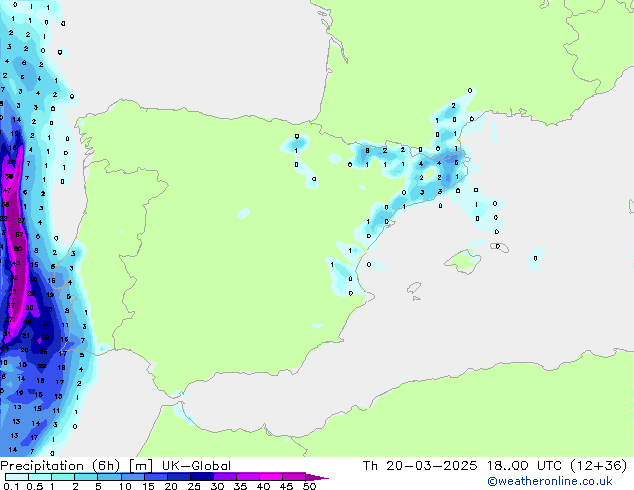Click the 1–2 legend color swatch
The width and height of the screenshot is (634, 490).
[x=63, y=477]
